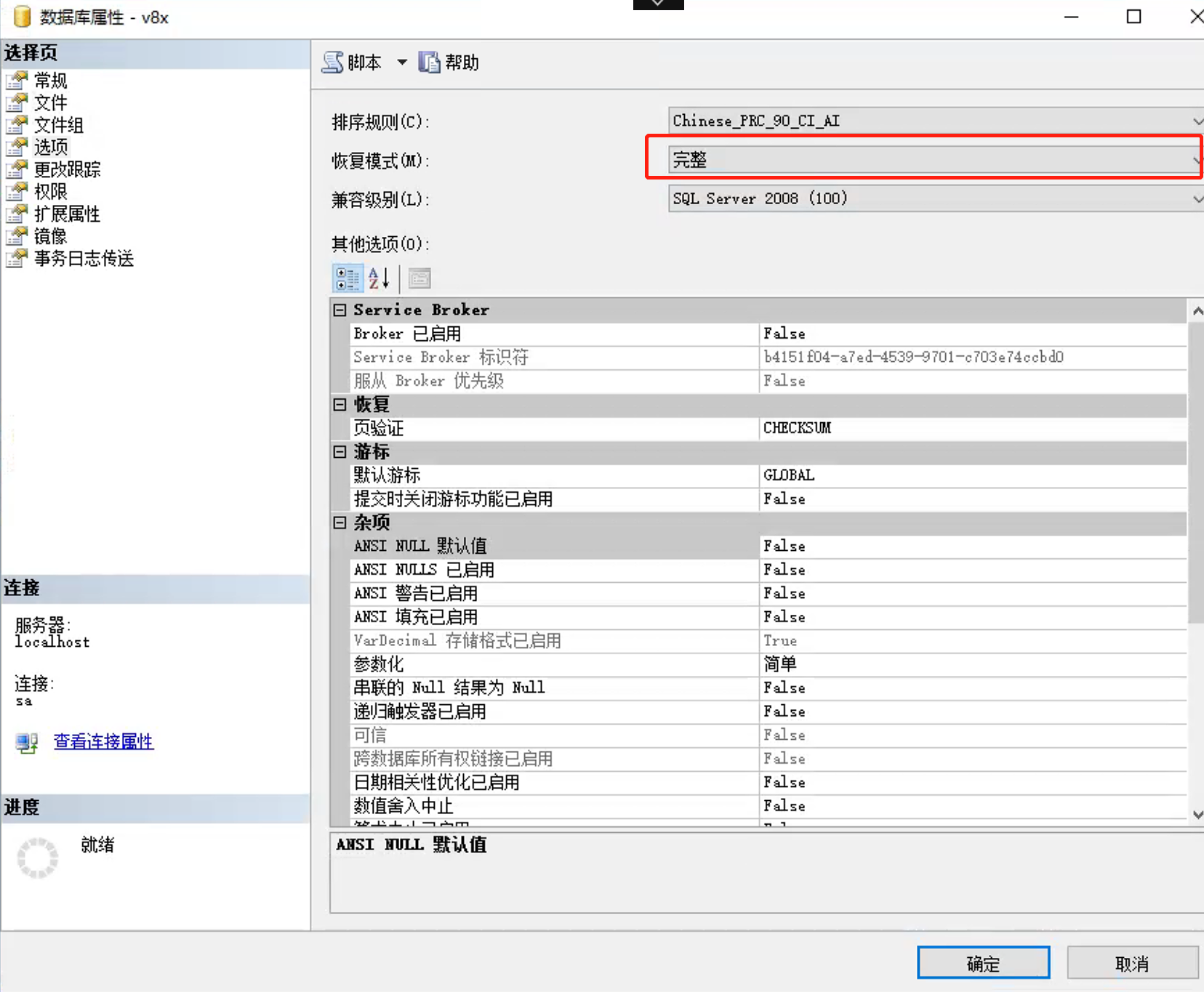Open the Script dropdown arrow
The width and height of the screenshot is (1204, 992).
401,62
